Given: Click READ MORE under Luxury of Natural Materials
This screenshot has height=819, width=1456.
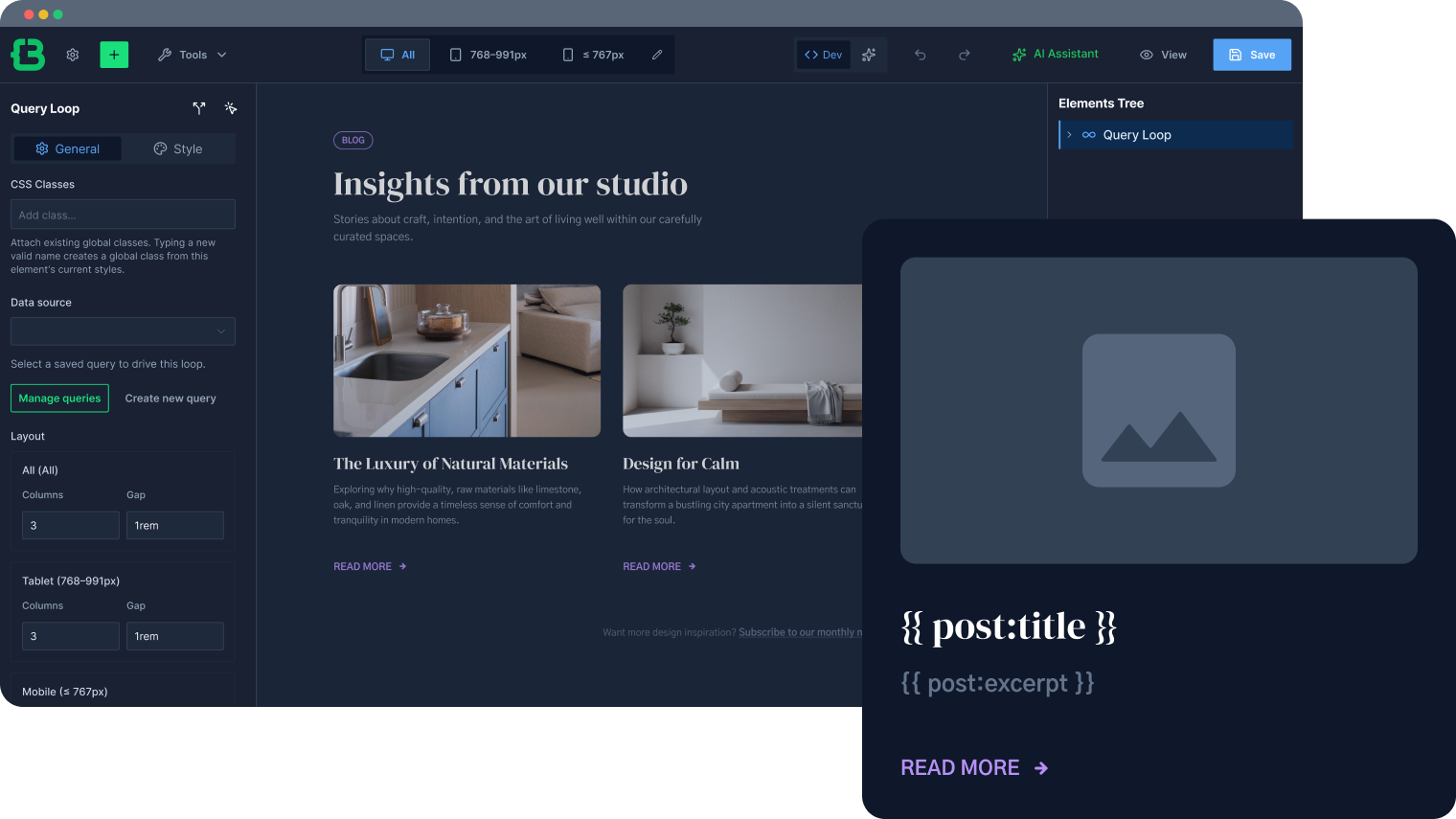Looking at the screenshot, I should 370,566.
